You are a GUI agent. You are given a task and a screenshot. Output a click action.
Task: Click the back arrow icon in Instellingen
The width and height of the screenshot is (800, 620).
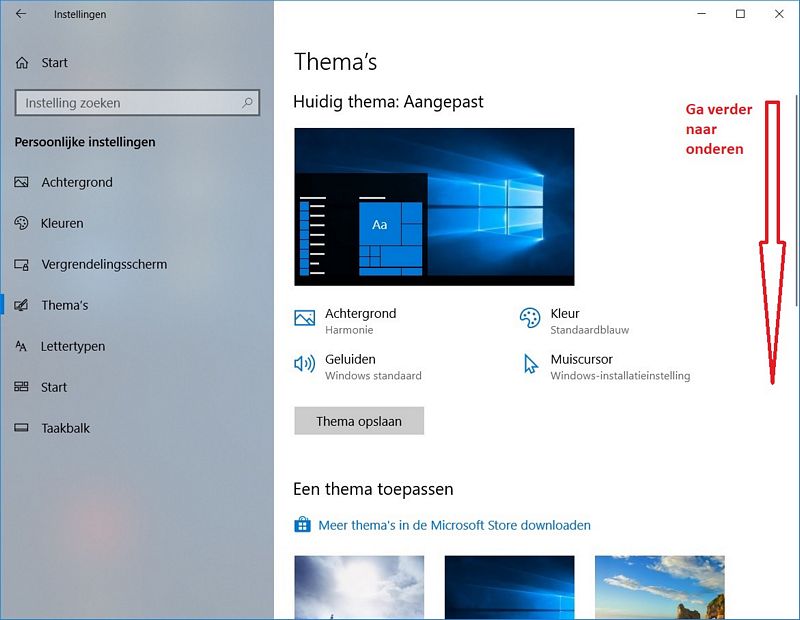tap(21, 14)
